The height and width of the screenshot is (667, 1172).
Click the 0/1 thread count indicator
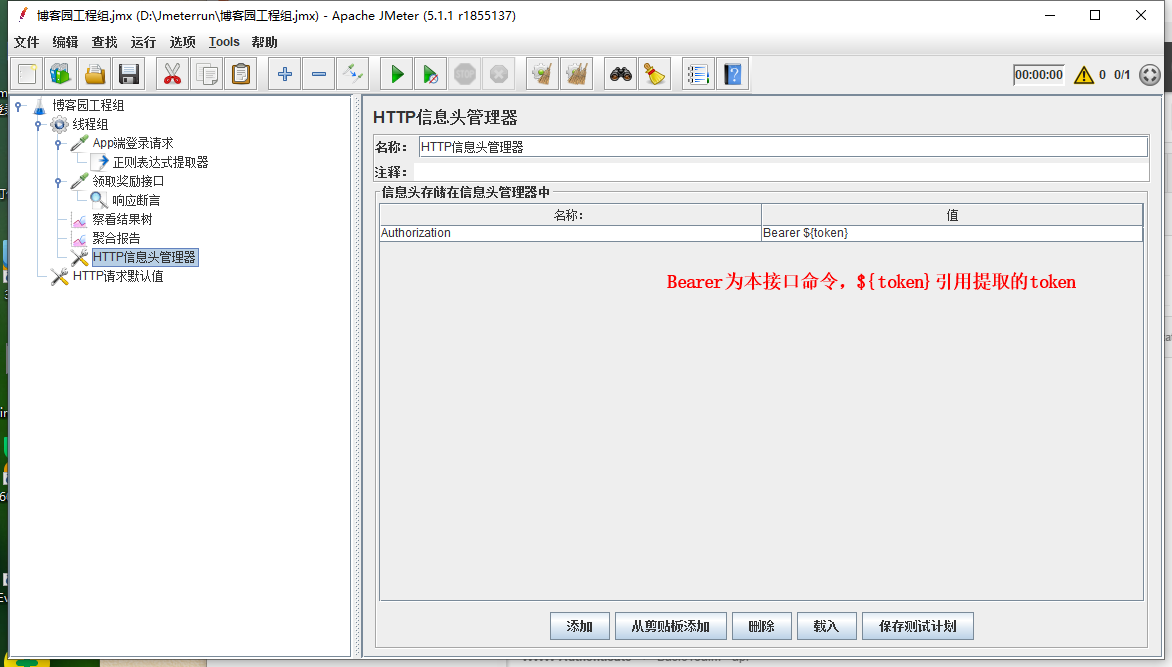1122,75
